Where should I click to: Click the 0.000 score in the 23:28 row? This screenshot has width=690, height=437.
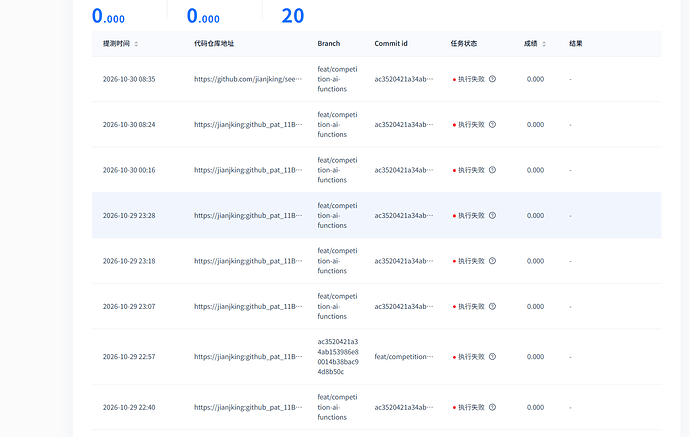(x=535, y=216)
